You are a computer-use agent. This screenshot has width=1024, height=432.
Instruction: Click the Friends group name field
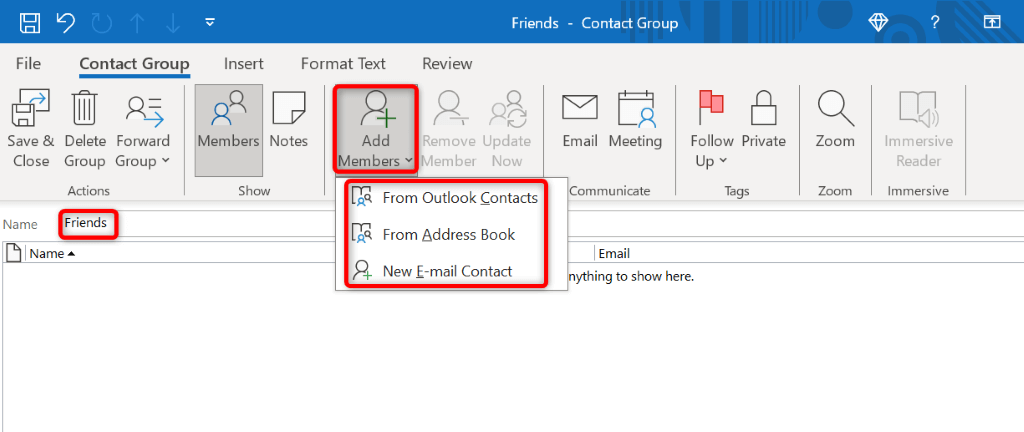click(86, 223)
